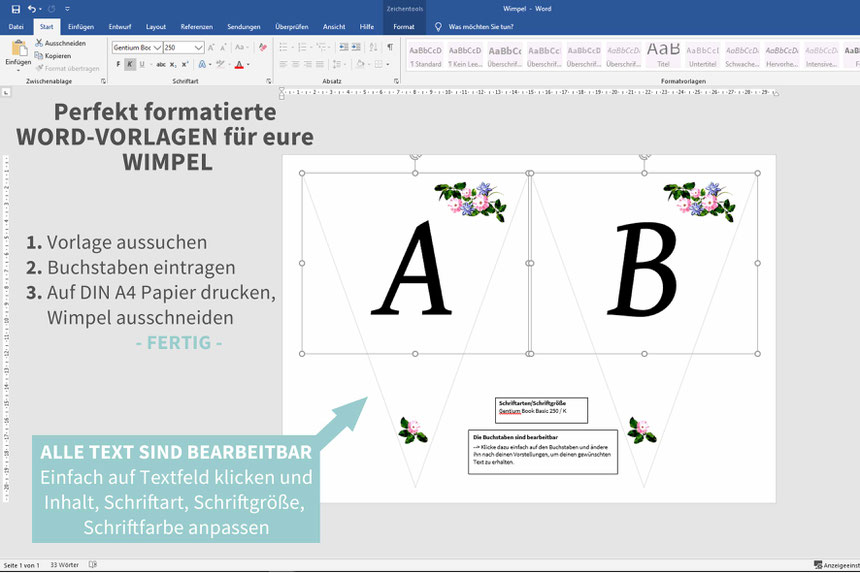
Task: Click the multilevel list icon
Action: click(x=321, y=47)
